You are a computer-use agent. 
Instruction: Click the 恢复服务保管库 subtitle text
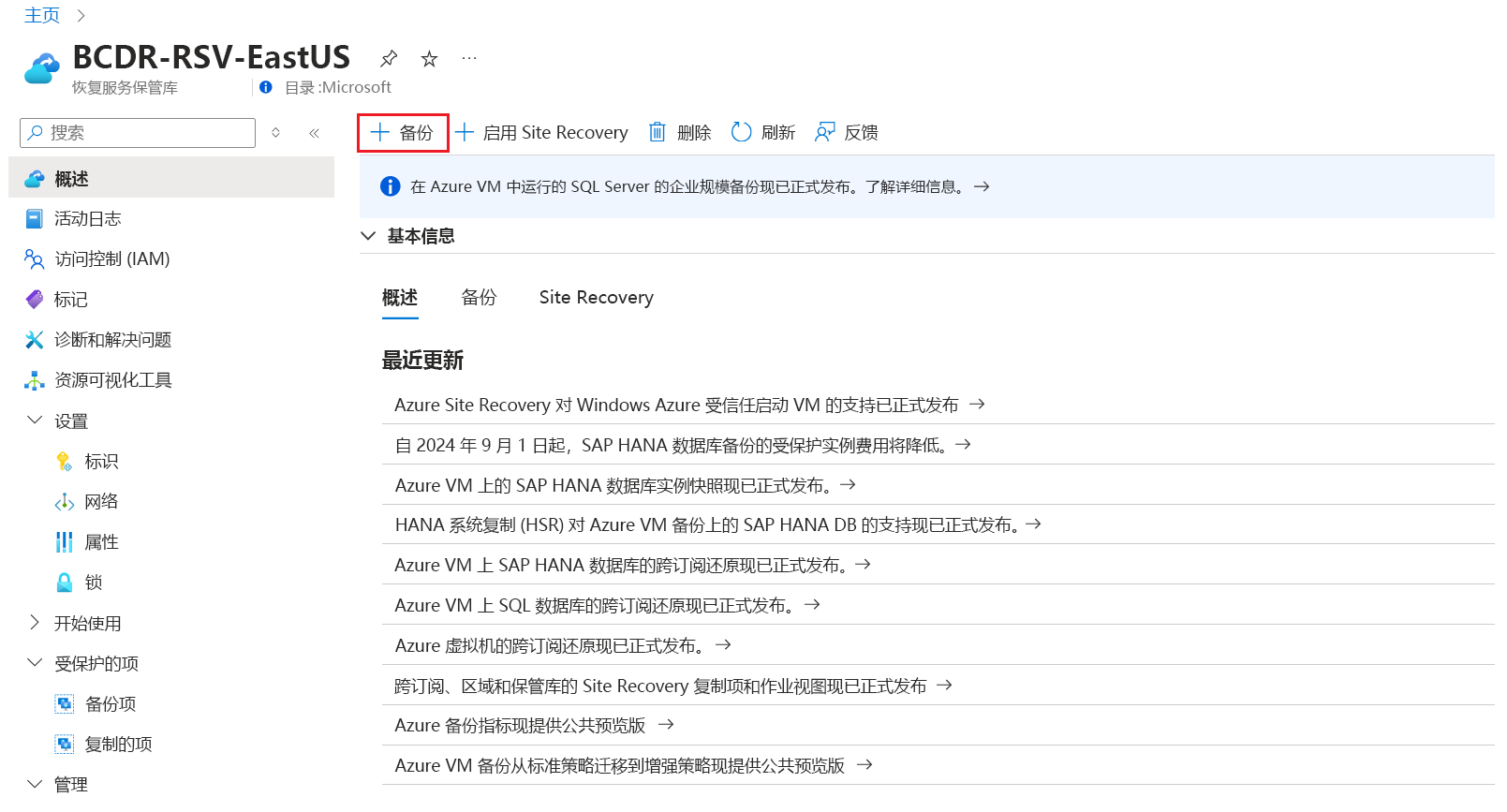(x=125, y=87)
